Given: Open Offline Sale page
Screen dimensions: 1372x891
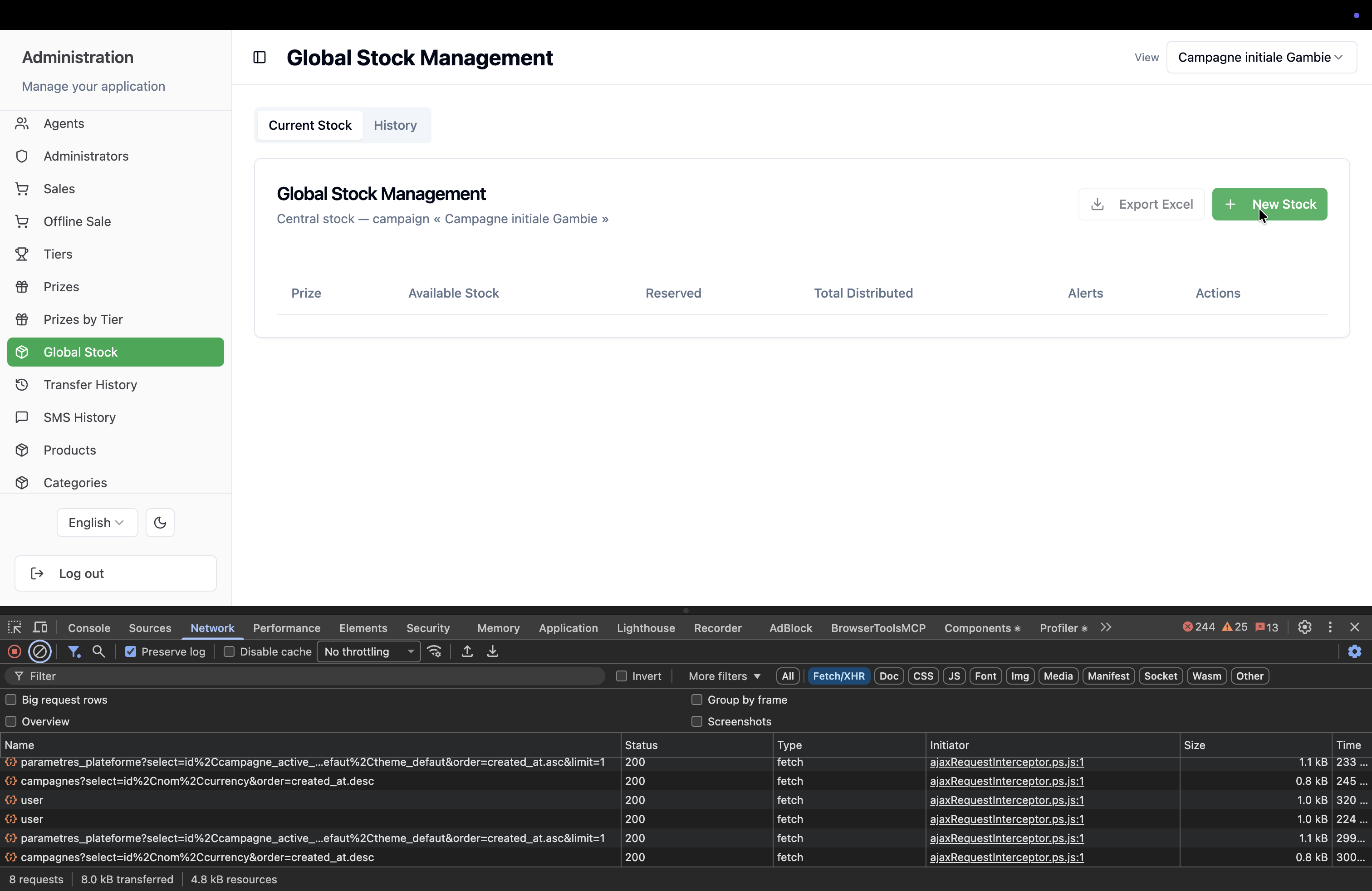Looking at the screenshot, I should pyautogui.click(x=115, y=221).
